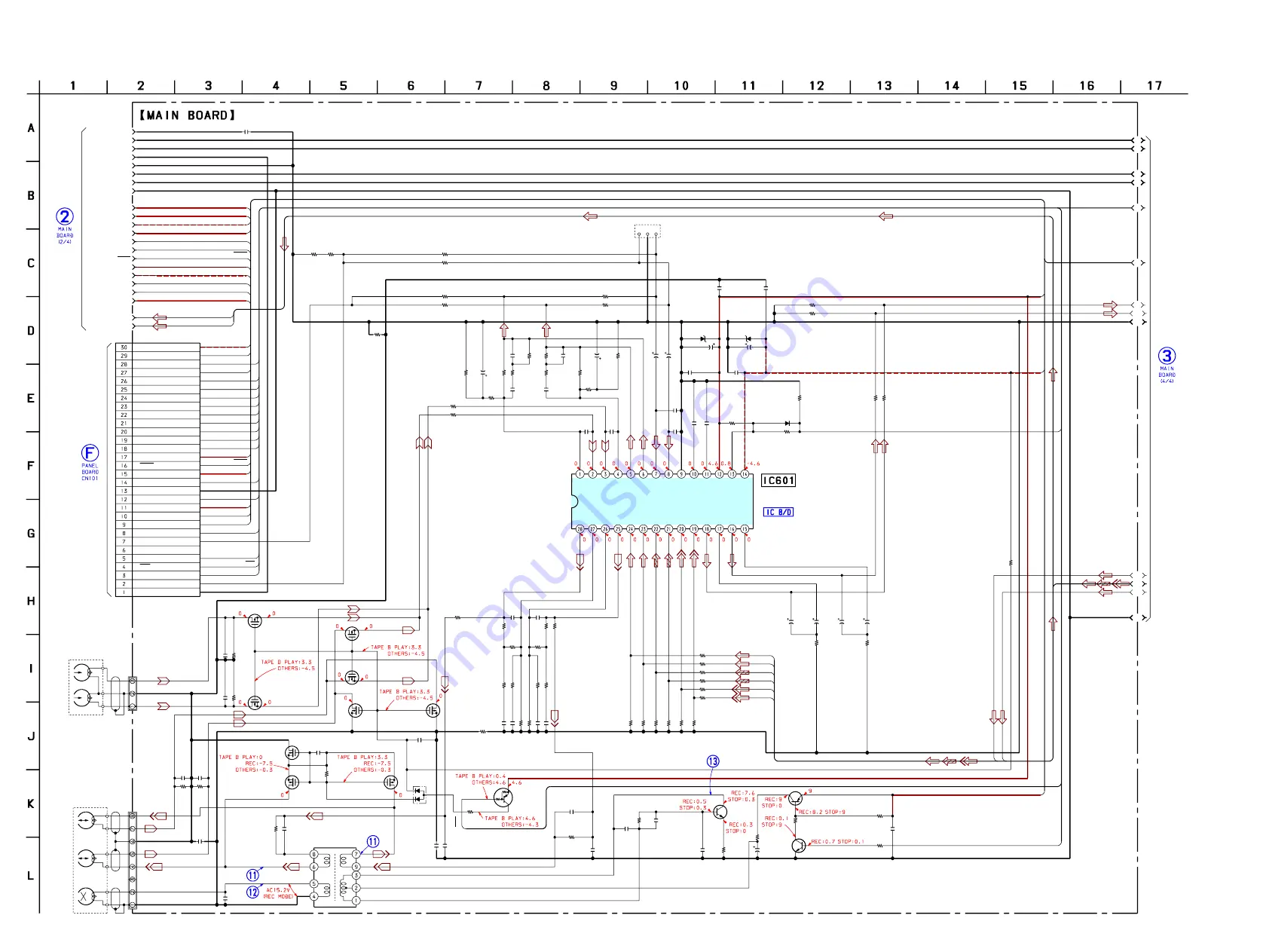Click the IC601 chip body

[662, 501]
